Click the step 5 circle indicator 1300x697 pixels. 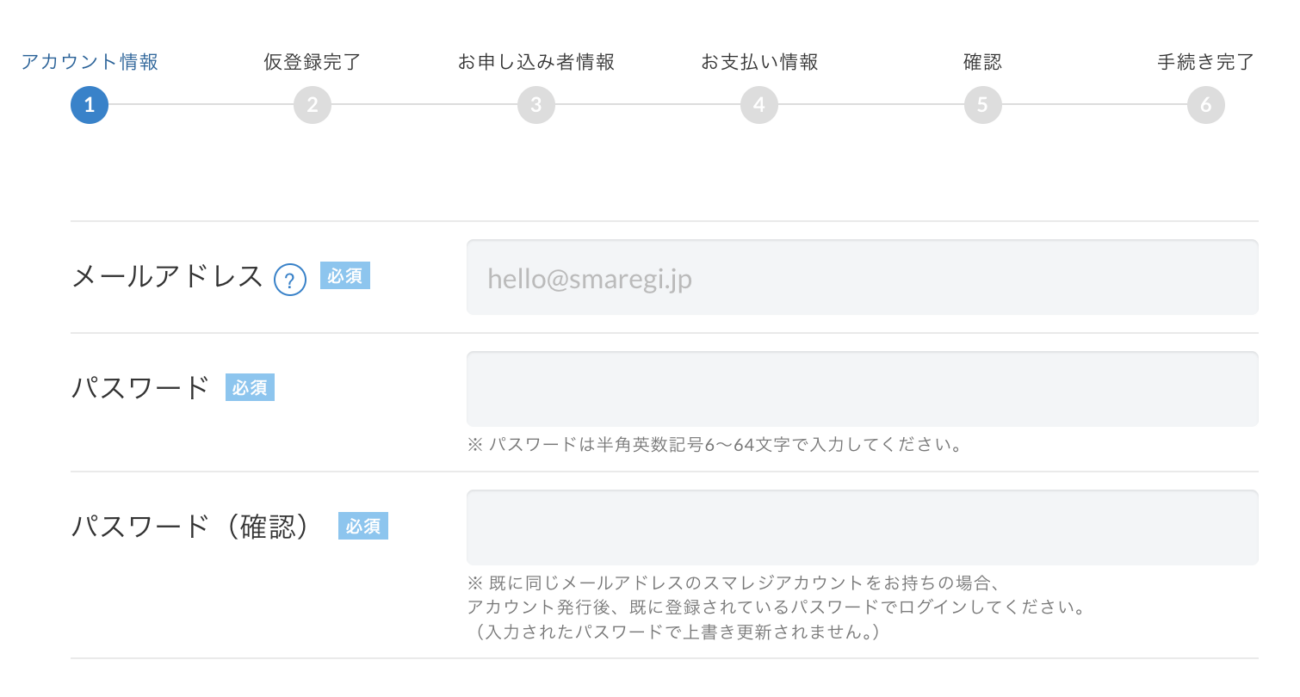click(x=982, y=105)
